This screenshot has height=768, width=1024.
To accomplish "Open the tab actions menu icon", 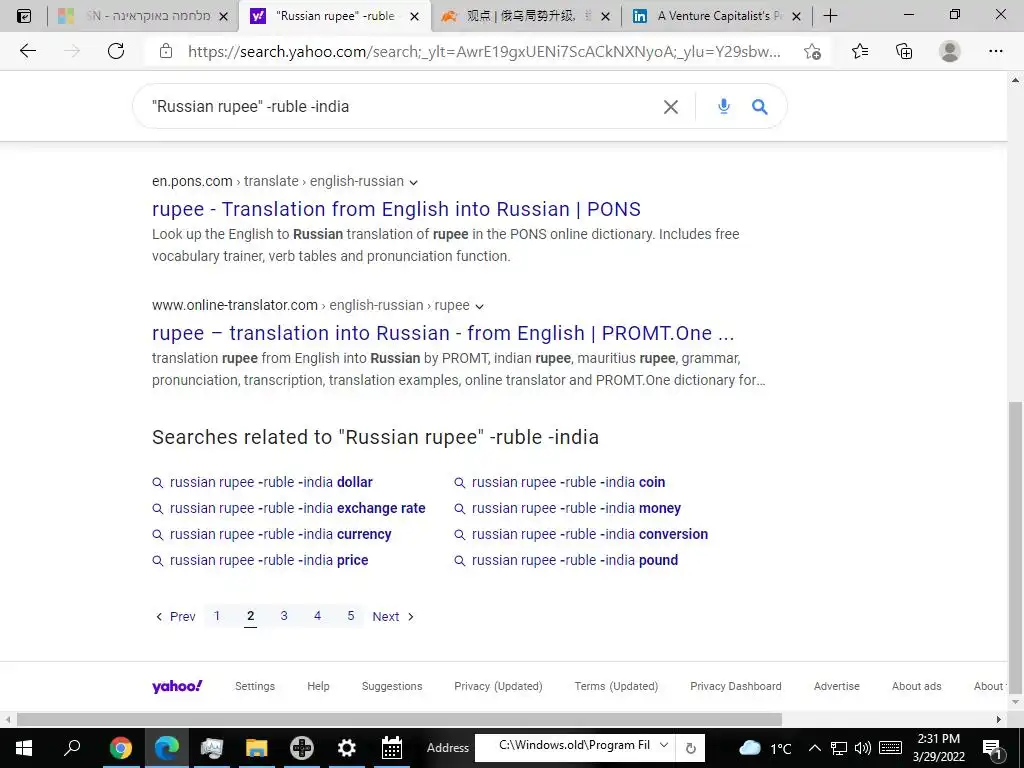I will click(x=24, y=16).
